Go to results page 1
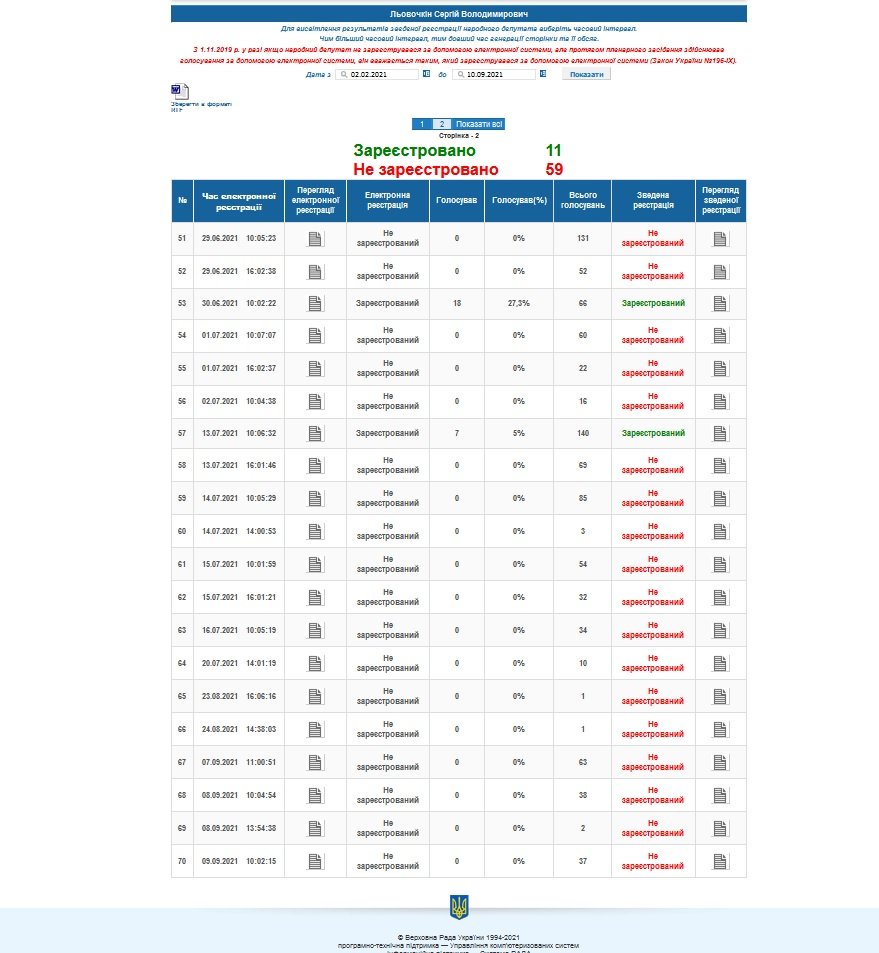Screen dimensions: 879x953 pos(422,124)
